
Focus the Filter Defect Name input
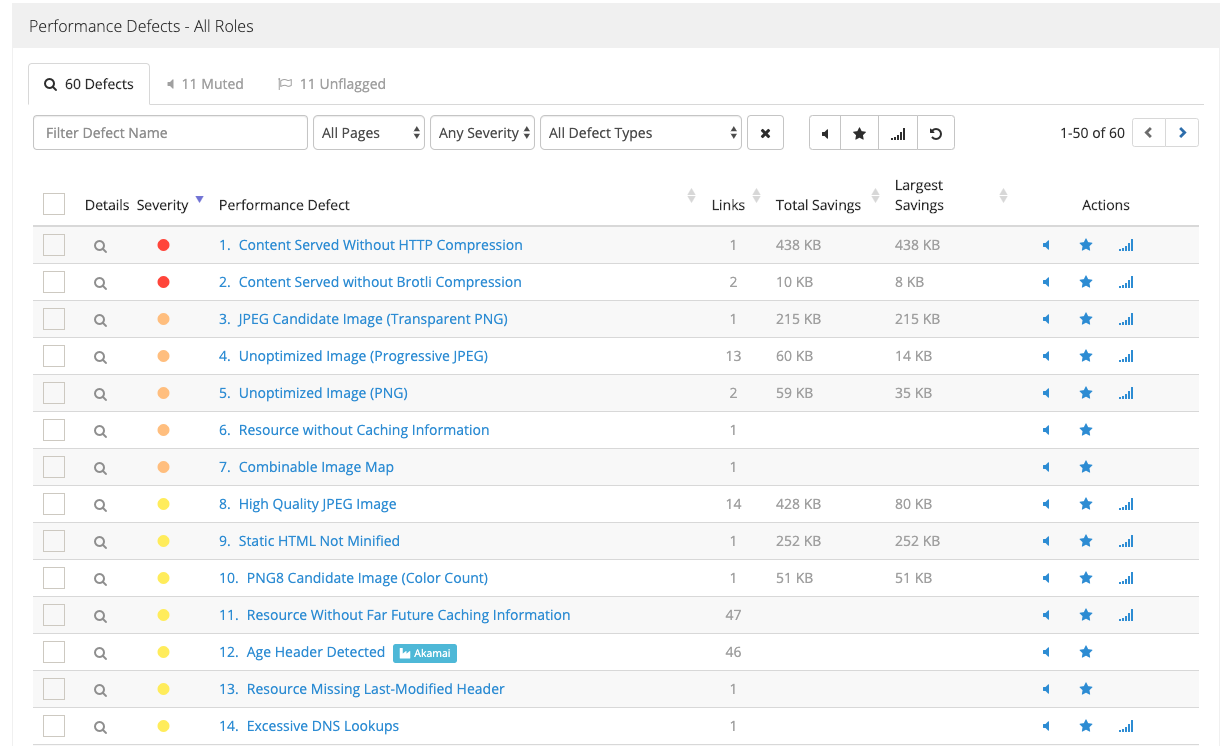170,133
